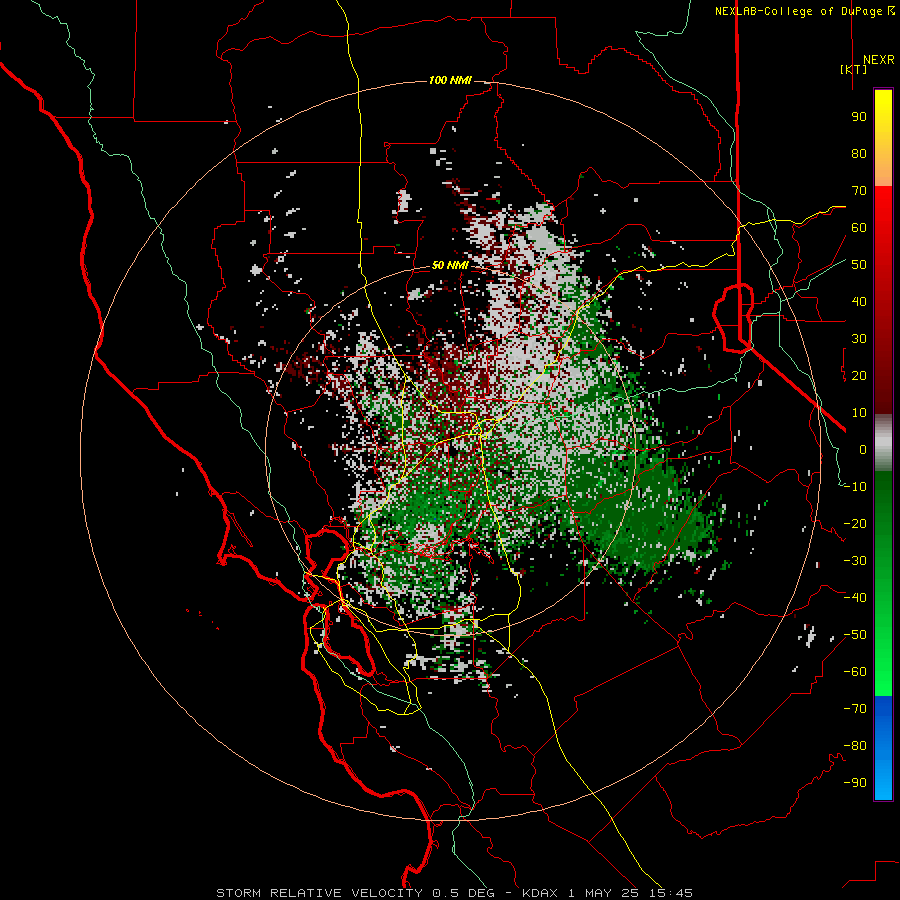Select the 80 value on the velocity scale
This screenshot has width=900, height=900.
coord(859,153)
